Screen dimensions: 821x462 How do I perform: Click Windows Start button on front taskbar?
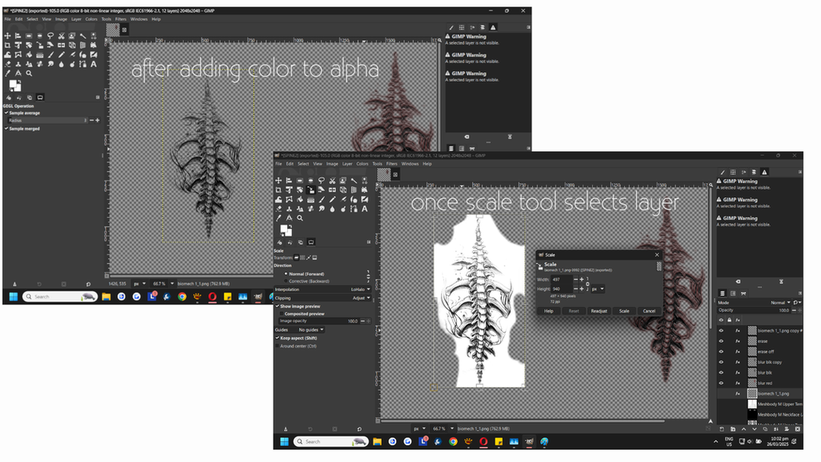(284, 442)
